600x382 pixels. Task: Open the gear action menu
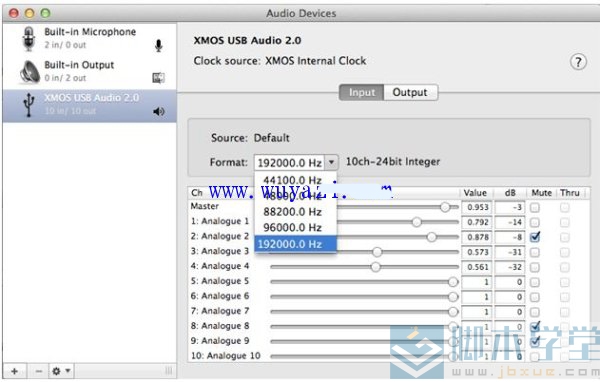coord(61,371)
